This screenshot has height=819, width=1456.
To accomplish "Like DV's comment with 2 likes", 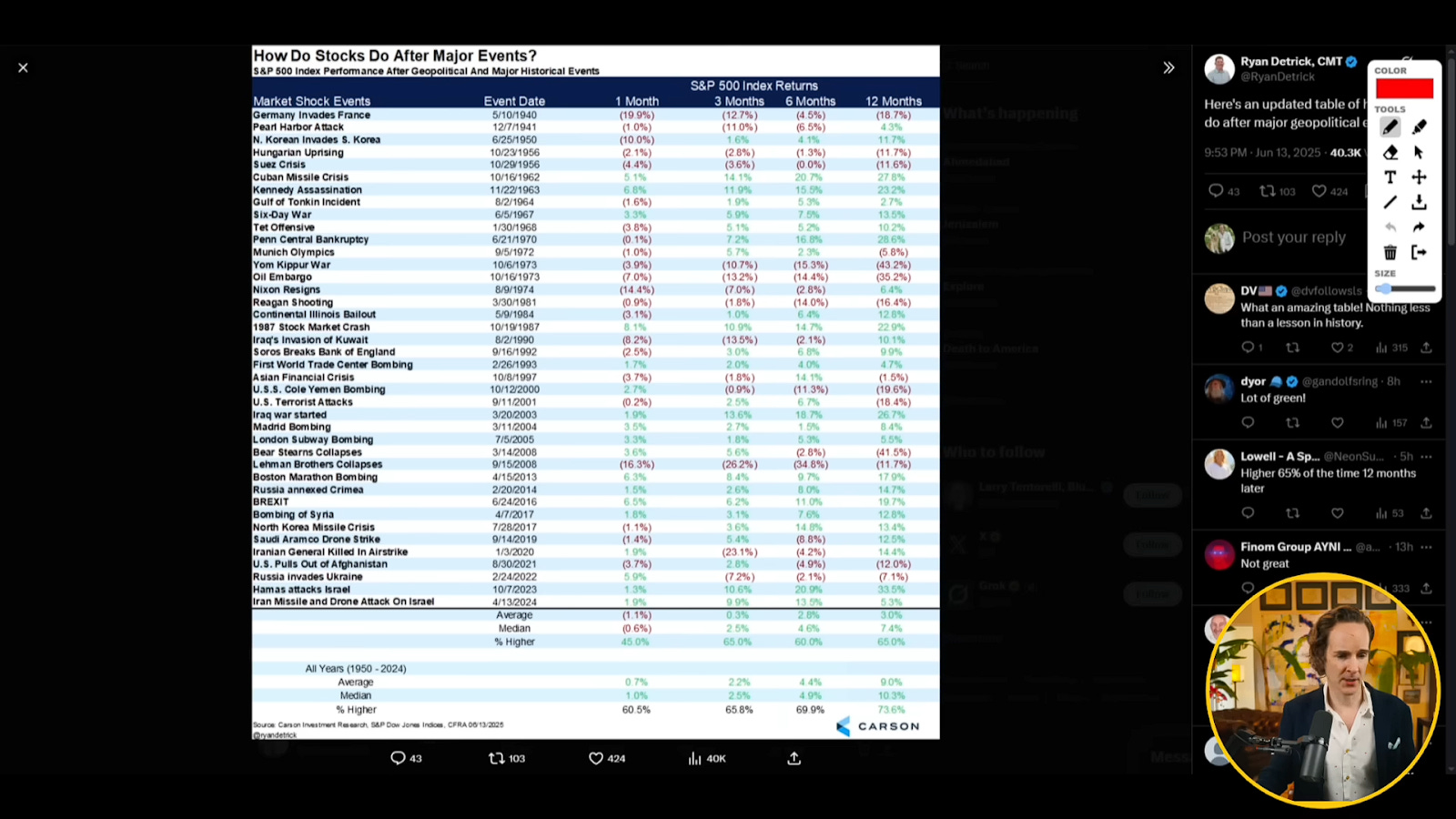I will 1341,348.
